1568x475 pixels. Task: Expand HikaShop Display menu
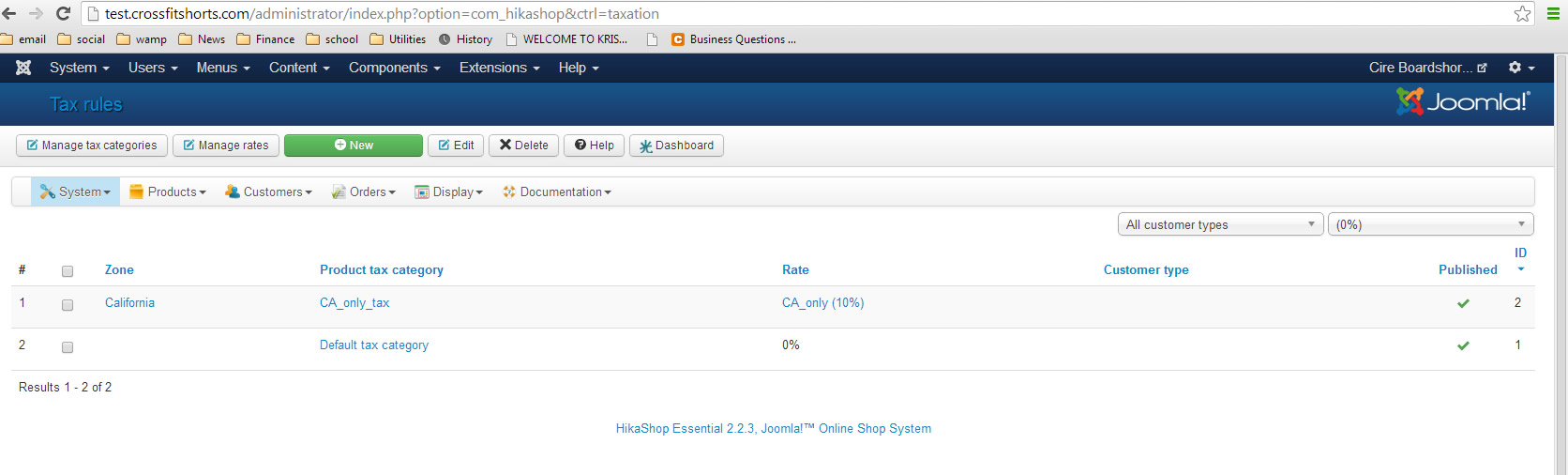449,192
